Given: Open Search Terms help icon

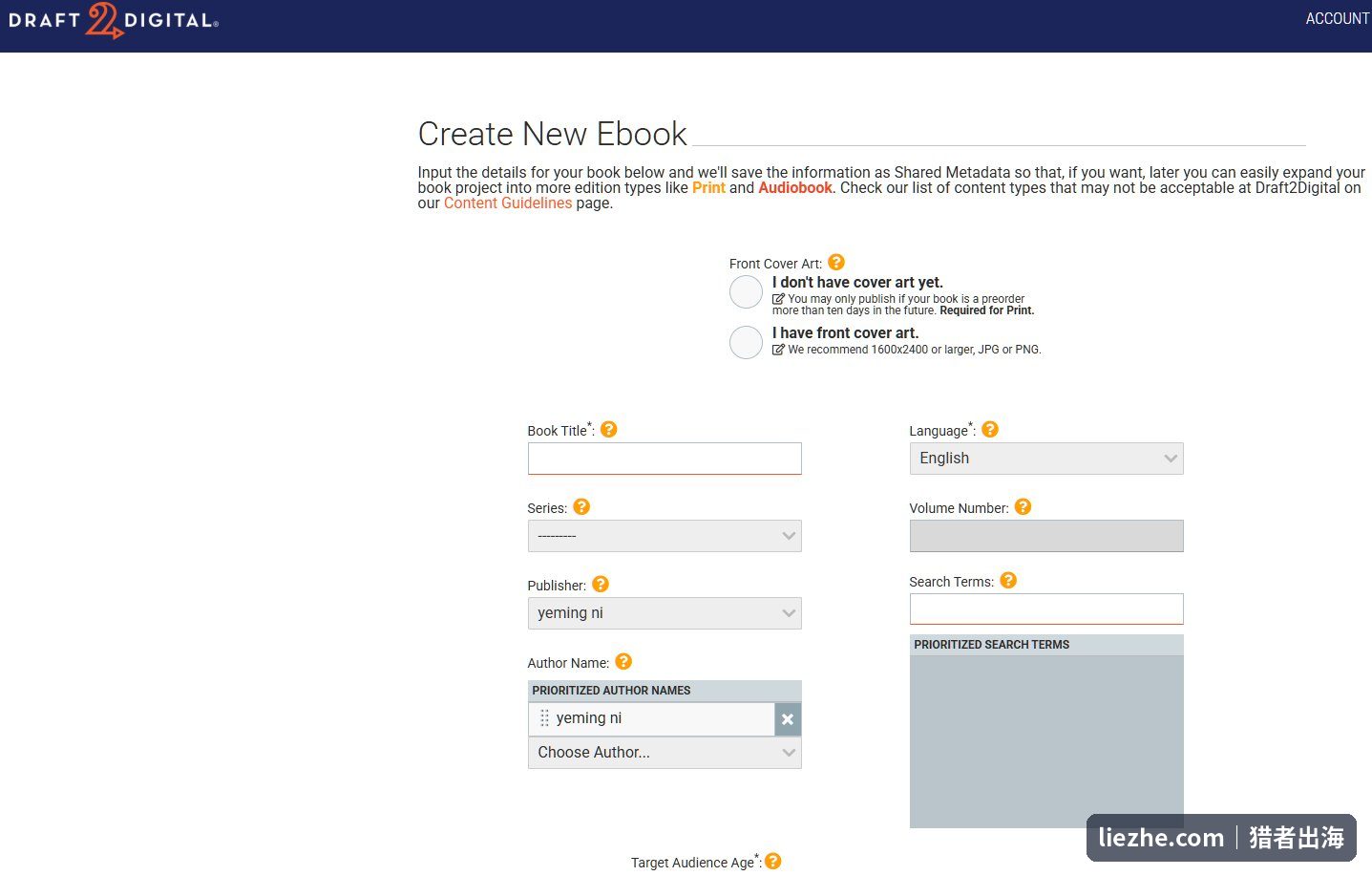Looking at the screenshot, I should click(1008, 580).
